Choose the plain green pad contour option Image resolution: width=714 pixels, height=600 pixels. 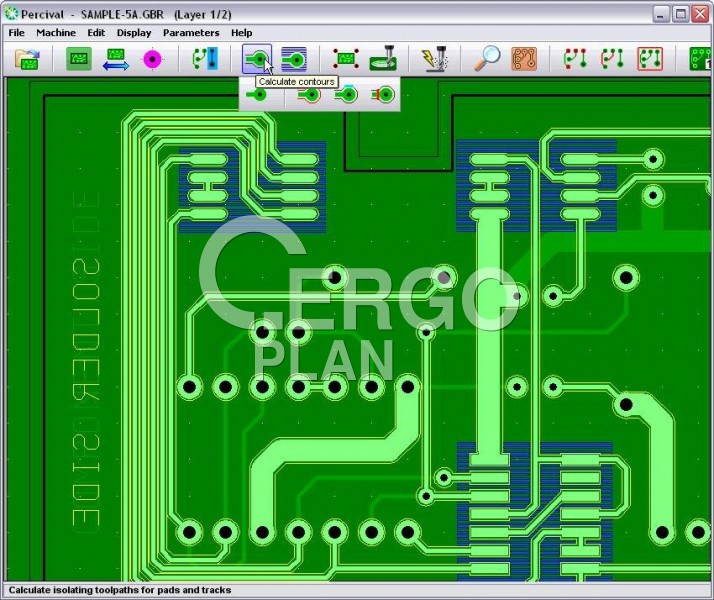point(256,95)
